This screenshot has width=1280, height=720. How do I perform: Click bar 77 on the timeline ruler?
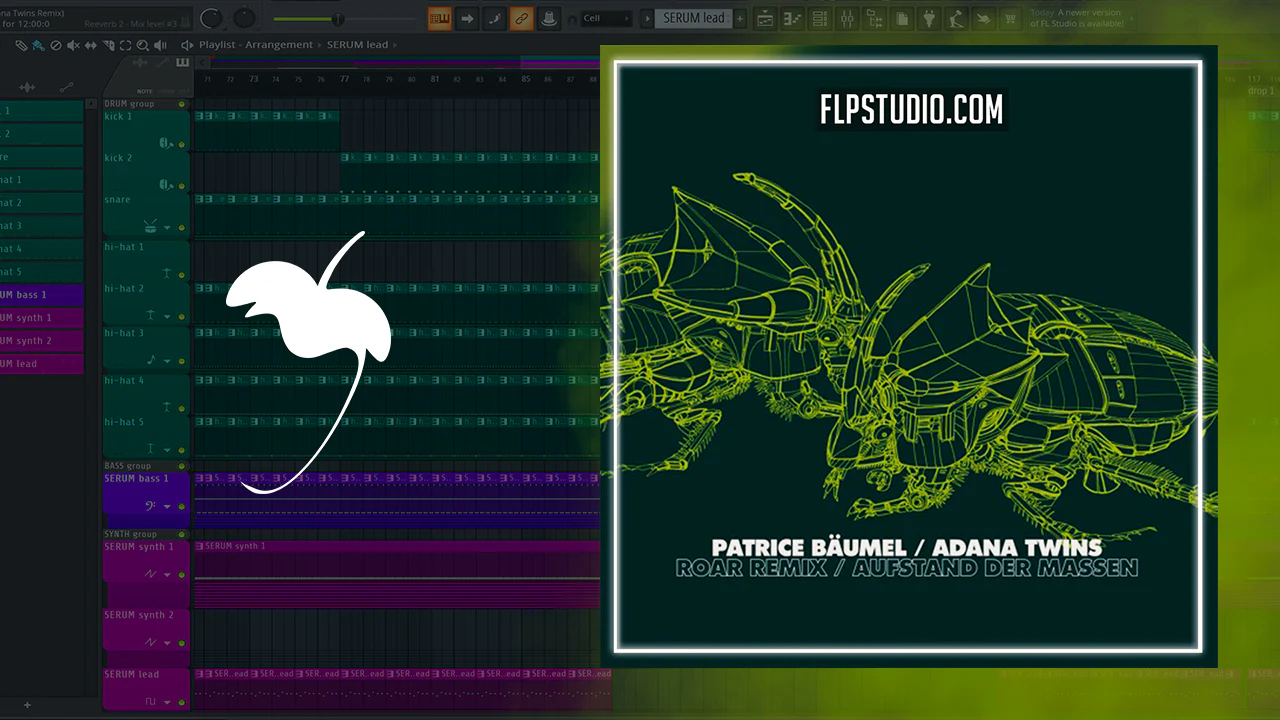click(344, 78)
